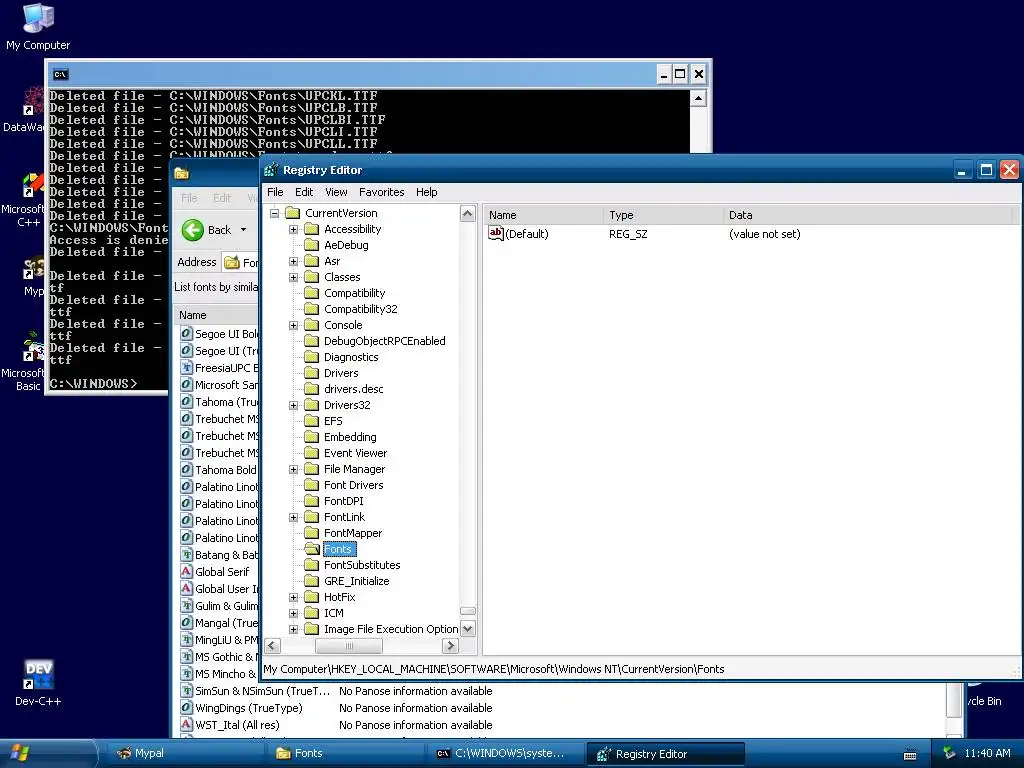Viewport: 1024px width, 768px height.
Task: Expand the ICM registry key
Action: [293, 613]
